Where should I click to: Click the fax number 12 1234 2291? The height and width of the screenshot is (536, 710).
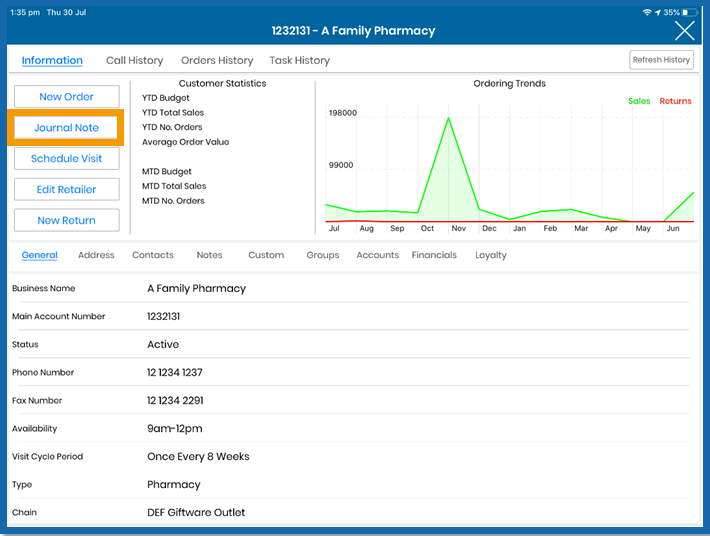tap(175, 401)
